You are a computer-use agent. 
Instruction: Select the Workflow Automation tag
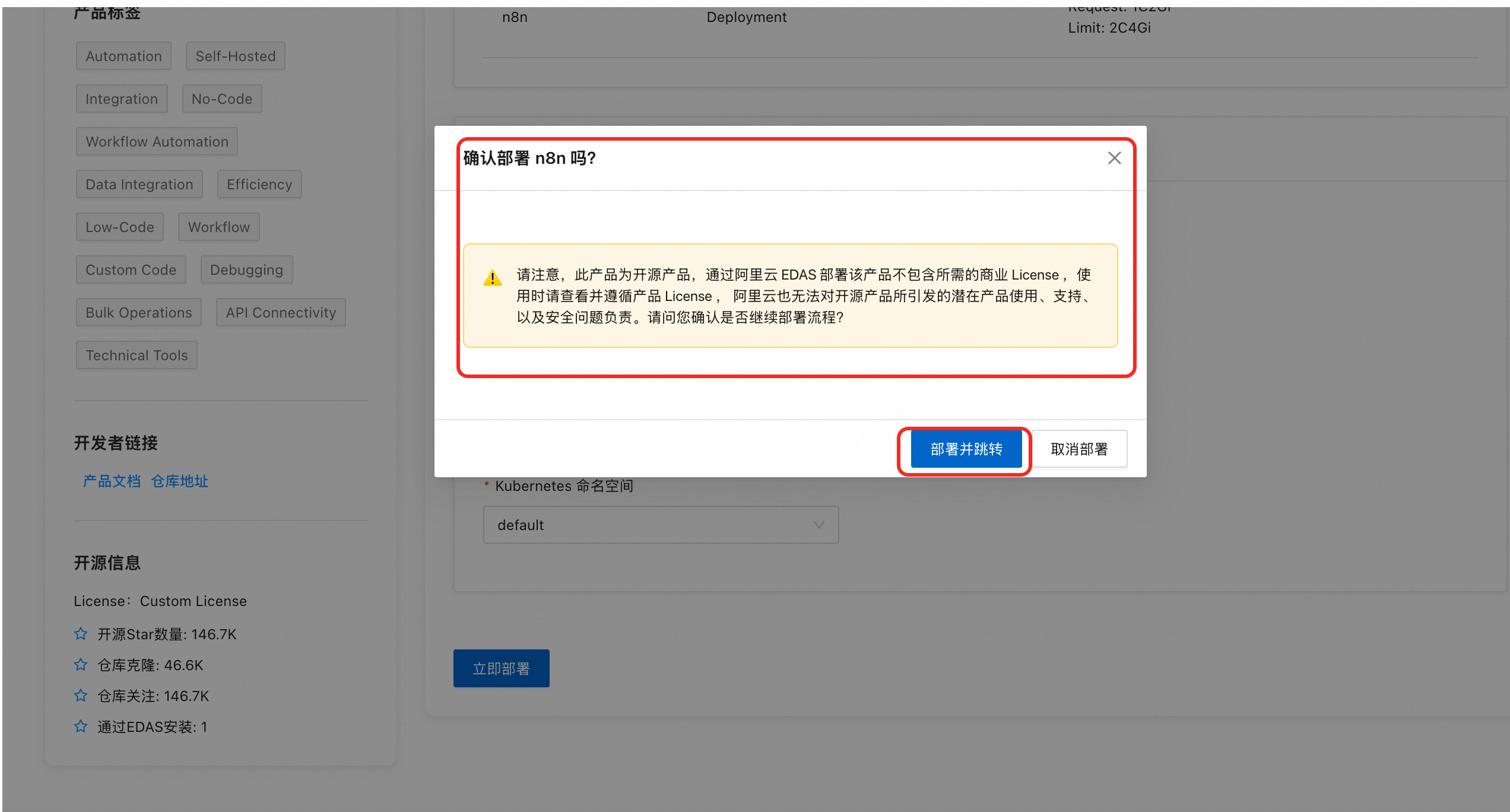(157, 142)
